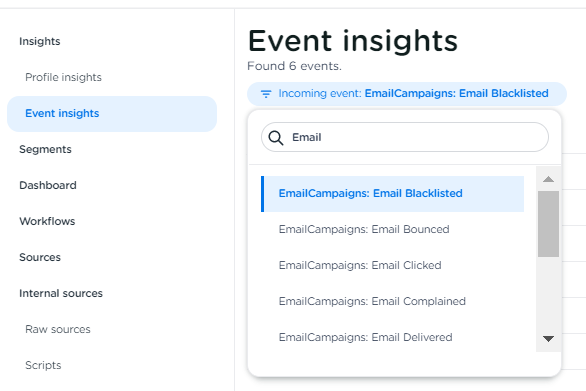Click the dropdown list scrollbar thumb
Screen dimensions: 586x391
tap(548, 224)
